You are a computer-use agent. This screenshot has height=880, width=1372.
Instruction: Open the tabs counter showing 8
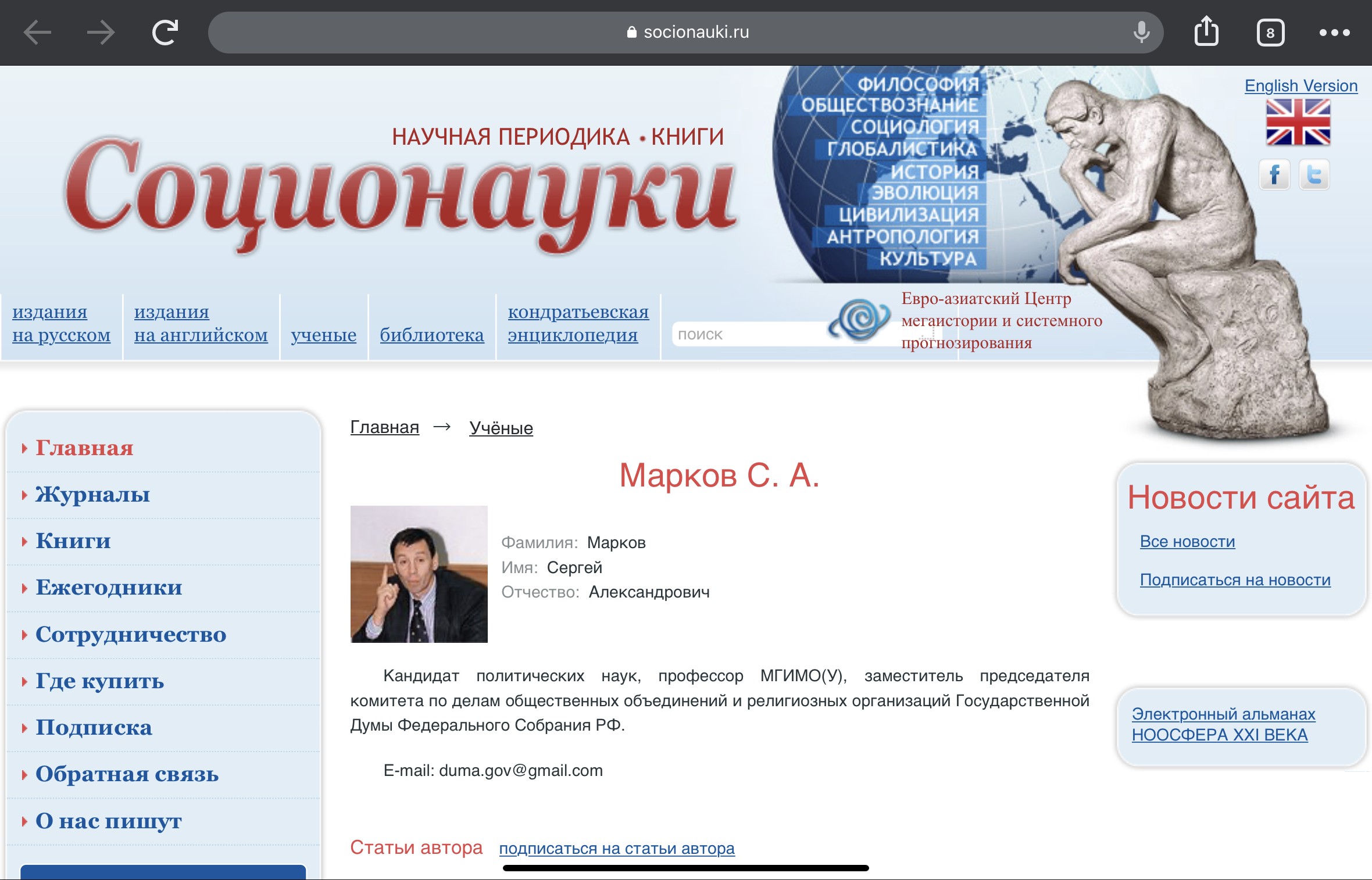click(1270, 33)
